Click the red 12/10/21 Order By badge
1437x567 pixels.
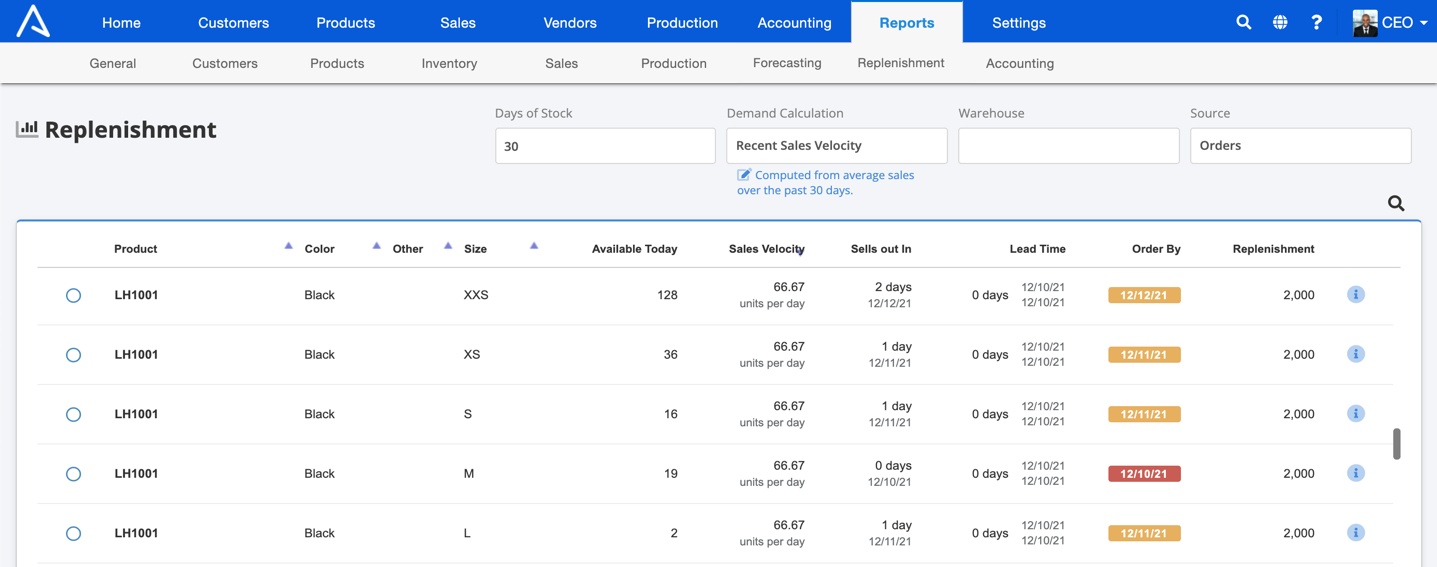(x=1144, y=474)
